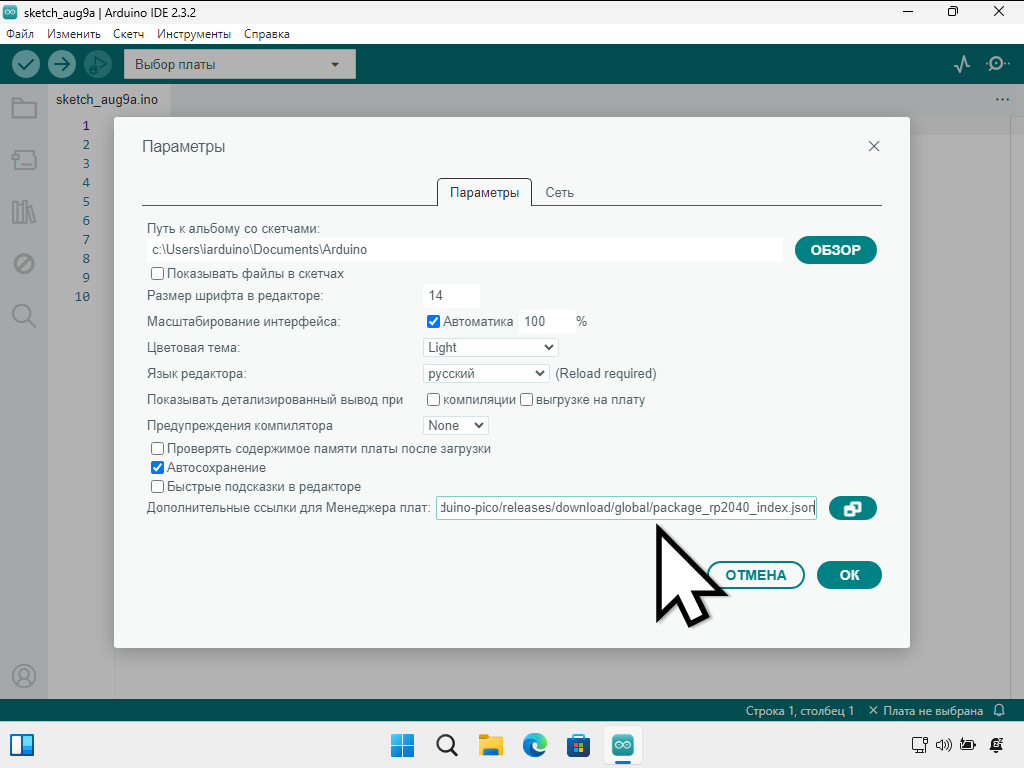The height and width of the screenshot is (768, 1024).
Task: Open Язык редактора русский dropdown
Action: click(486, 374)
